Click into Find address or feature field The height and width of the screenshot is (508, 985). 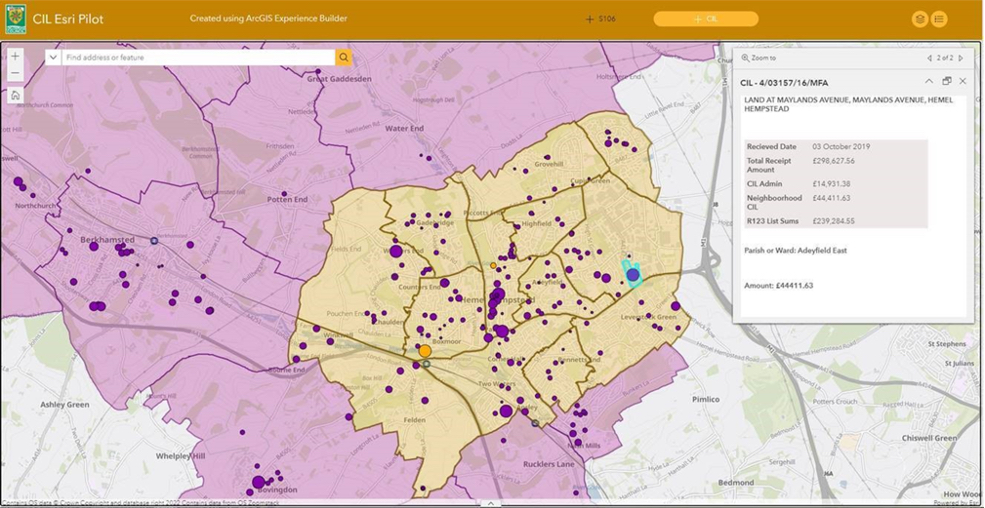195,58
